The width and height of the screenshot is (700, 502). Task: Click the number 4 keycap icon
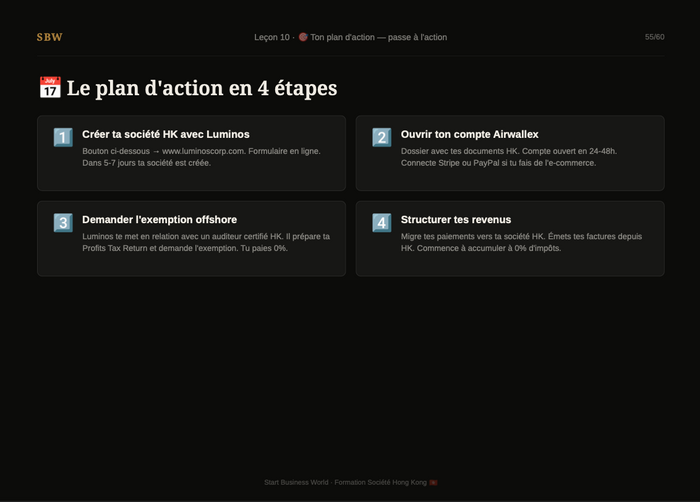tap(382, 222)
